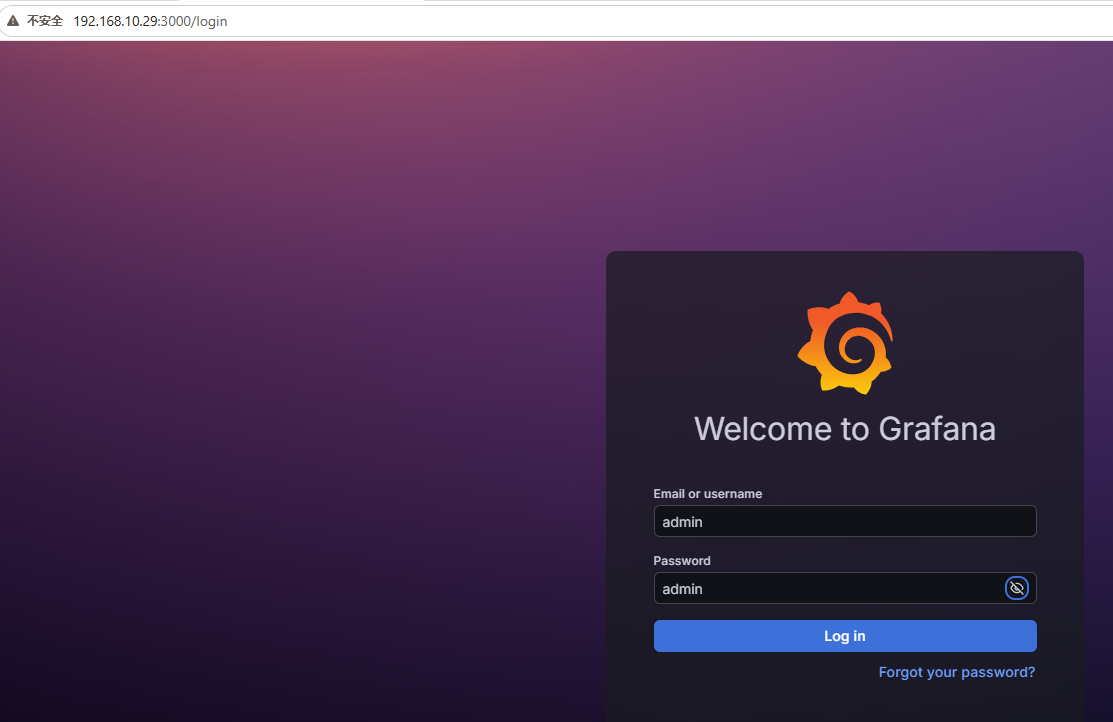Image resolution: width=1113 pixels, height=722 pixels.
Task: Click the 'Email or username' label
Action: point(708,494)
